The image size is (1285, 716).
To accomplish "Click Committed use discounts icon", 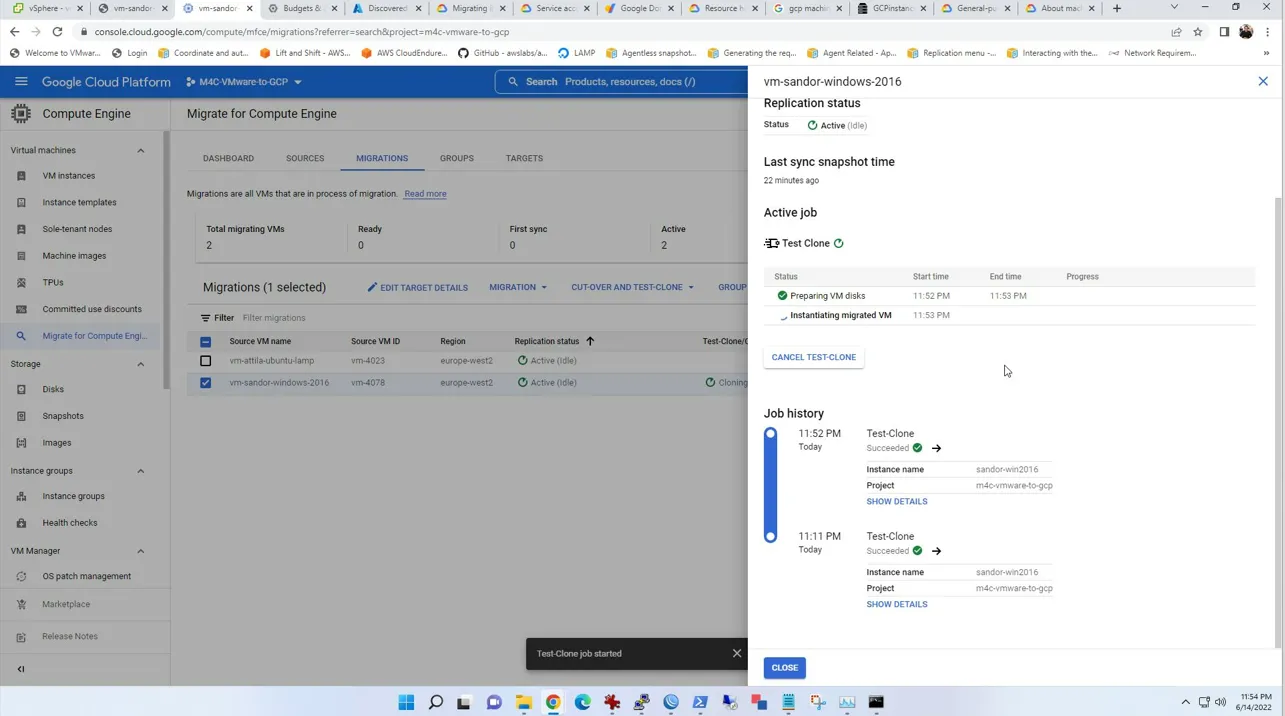I will [x=21, y=309].
